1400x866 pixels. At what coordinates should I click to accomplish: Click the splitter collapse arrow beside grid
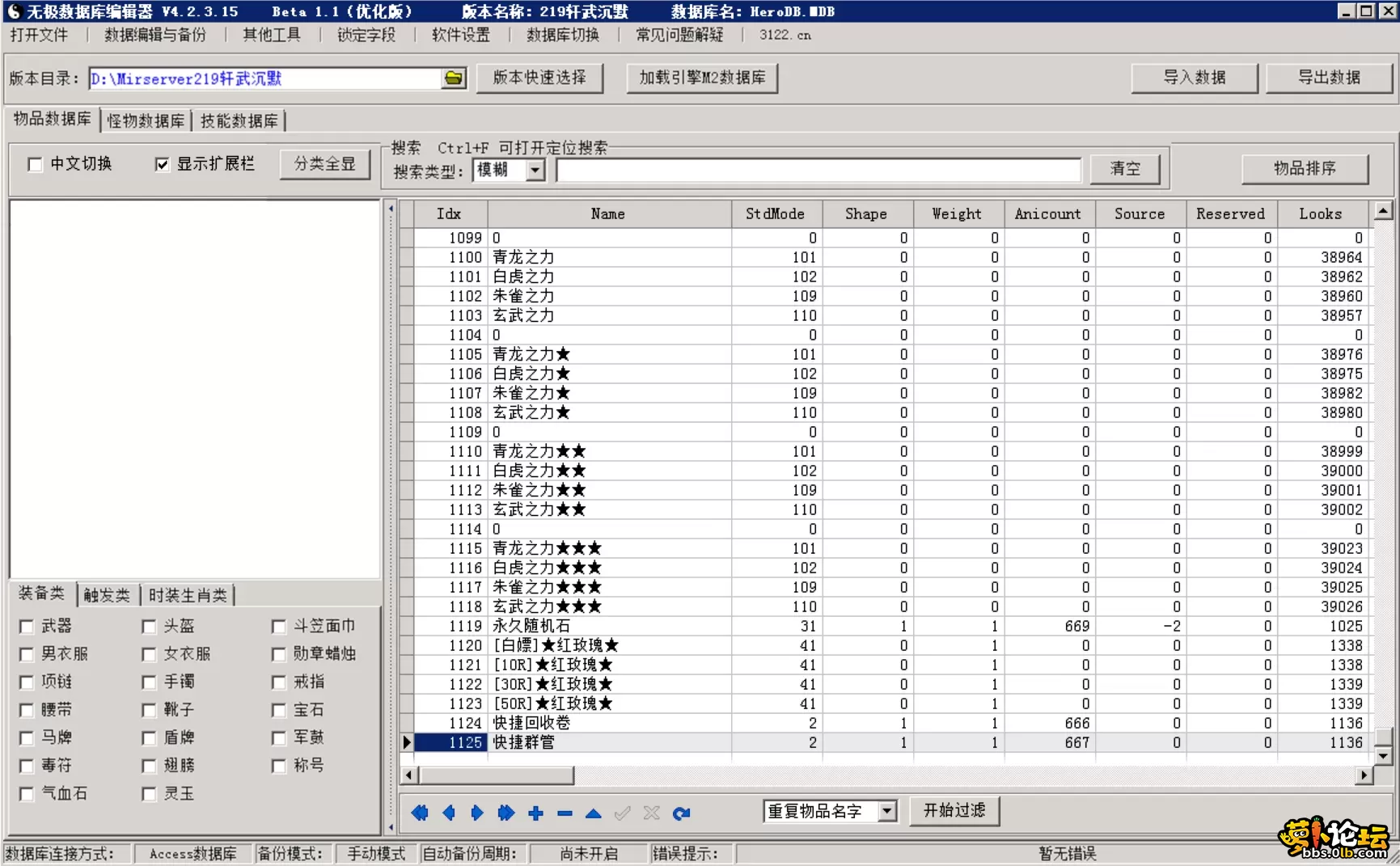(x=391, y=209)
